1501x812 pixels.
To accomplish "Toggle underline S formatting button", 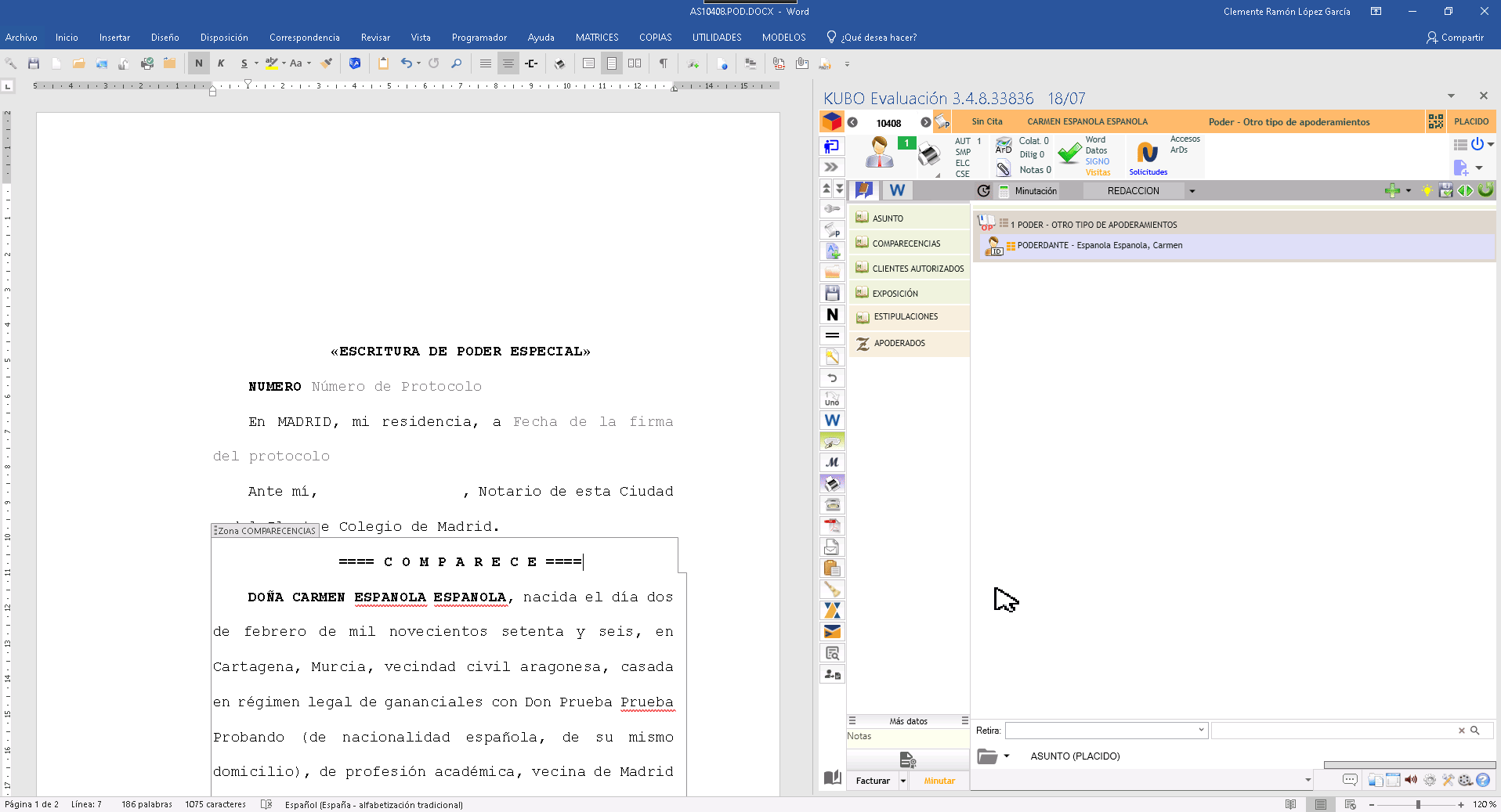I will click(244, 63).
